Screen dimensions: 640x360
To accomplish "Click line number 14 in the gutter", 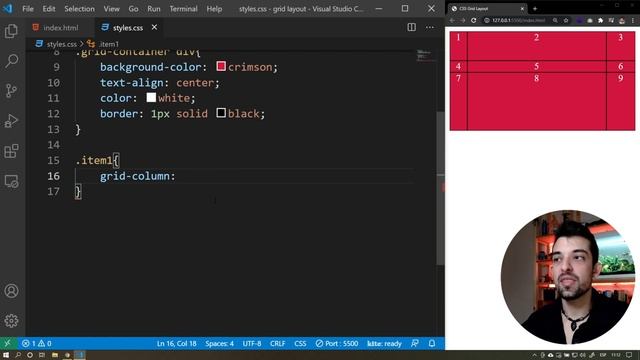I will tap(53, 145).
